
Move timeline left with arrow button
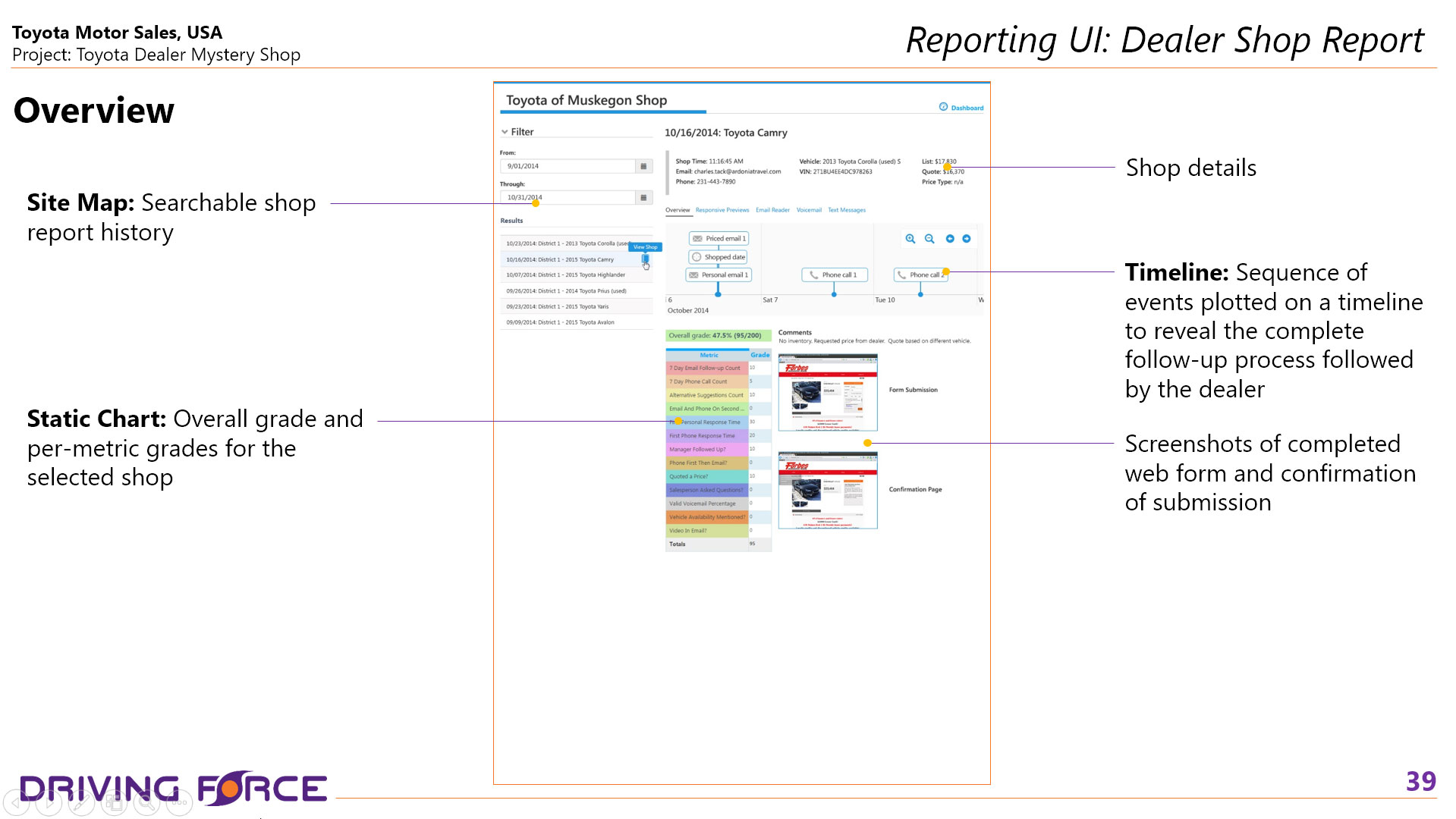coord(950,239)
